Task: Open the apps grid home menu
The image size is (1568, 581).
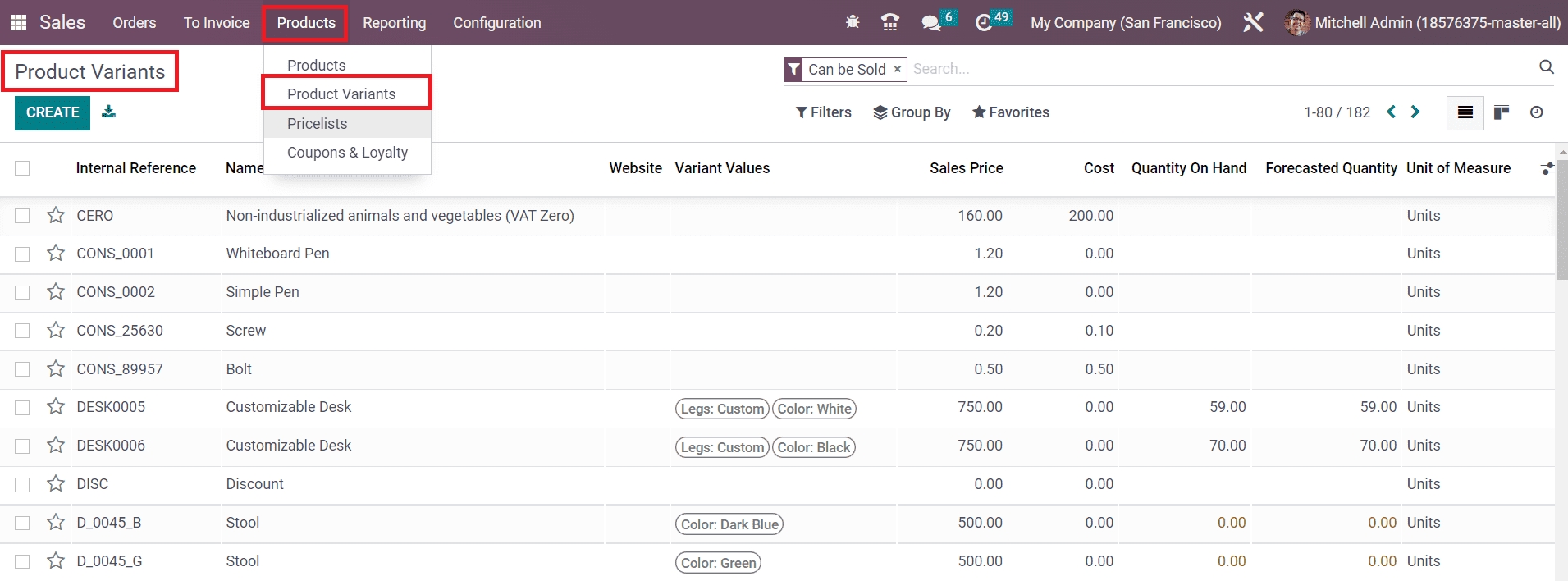Action: pyautogui.click(x=18, y=23)
